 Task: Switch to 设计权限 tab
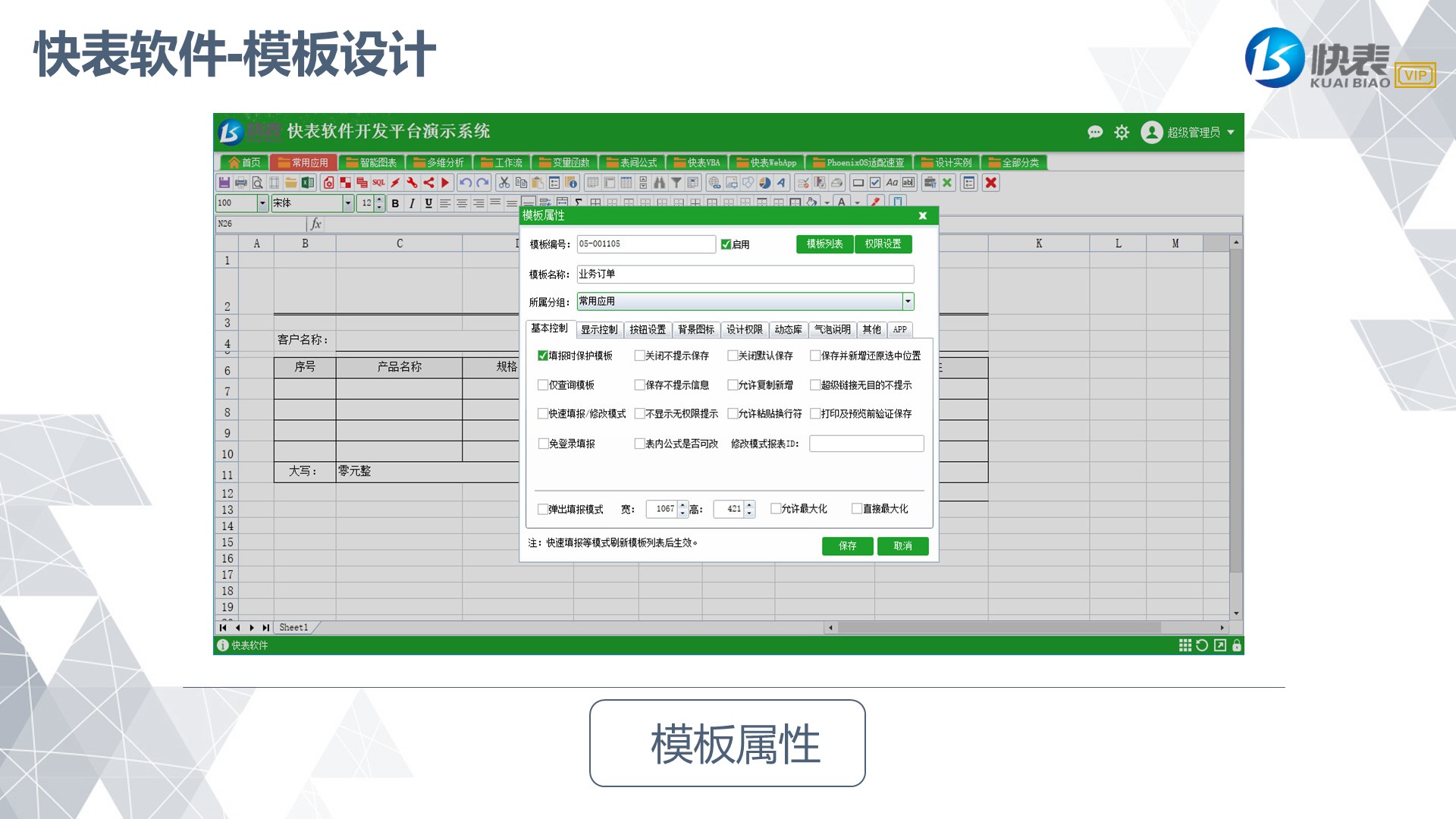click(745, 330)
